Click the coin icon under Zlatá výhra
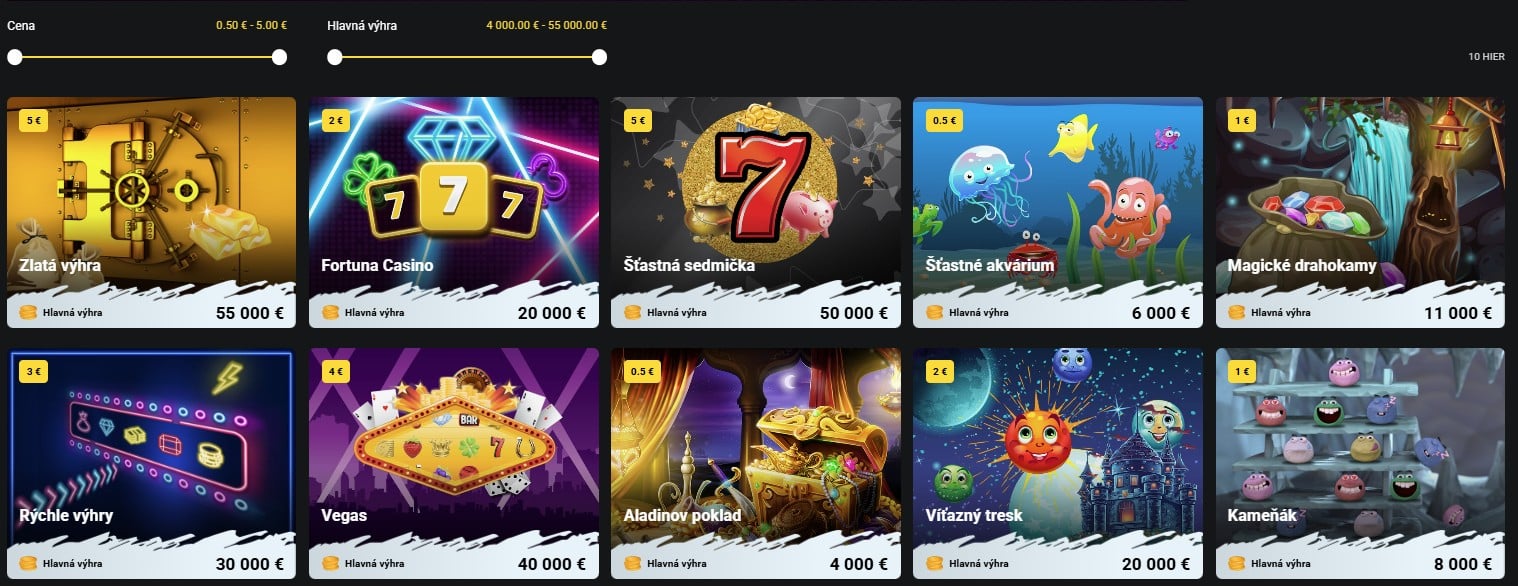Viewport: 1518px width, 586px height. tap(28, 312)
